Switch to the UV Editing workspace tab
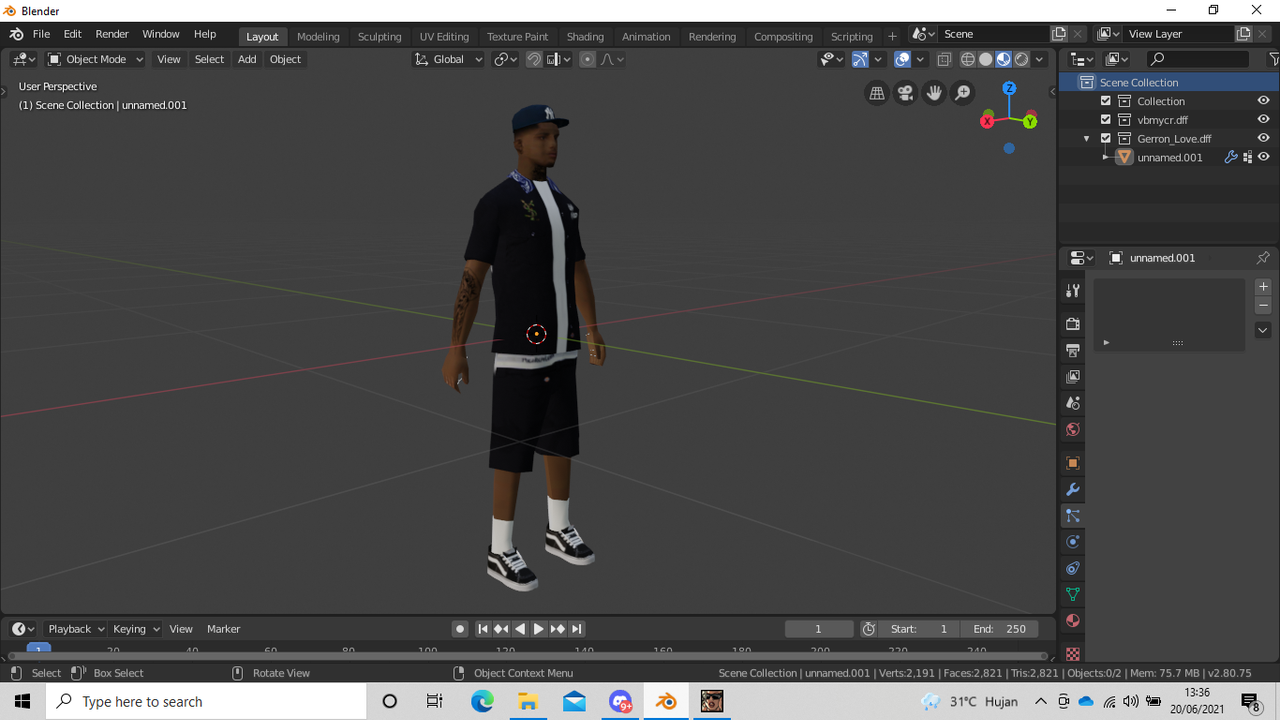The image size is (1280, 720). pos(444,36)
